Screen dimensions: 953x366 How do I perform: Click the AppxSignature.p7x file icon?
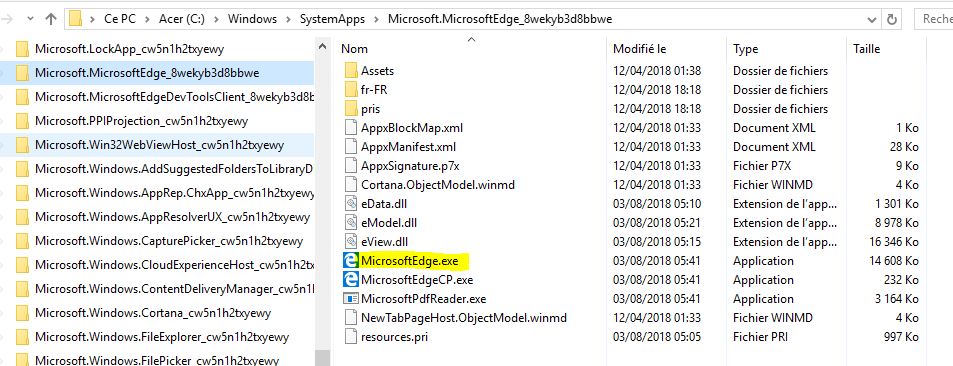[x=351, y=165]
